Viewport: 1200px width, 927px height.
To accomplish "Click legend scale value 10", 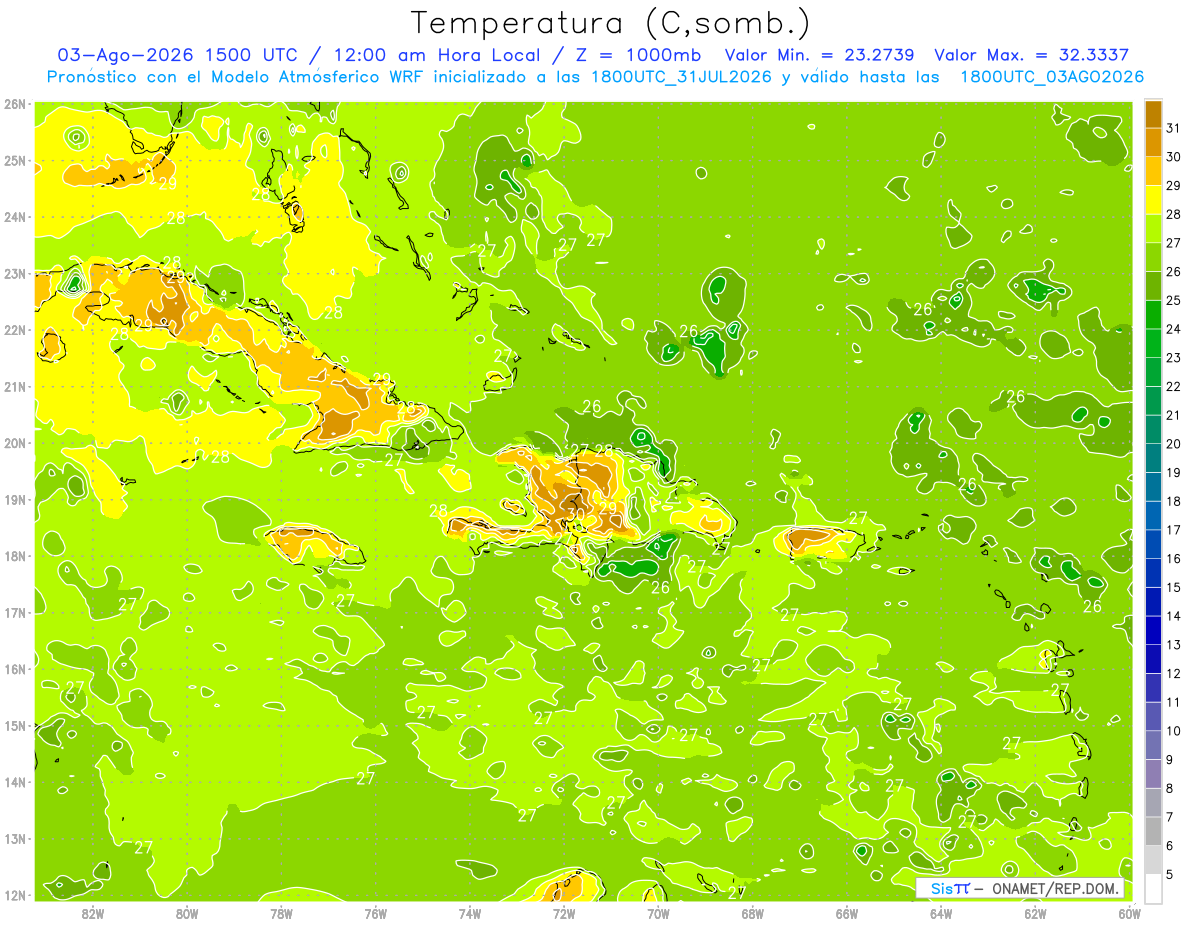I will pyautogui.click(x=1173, y=731).
